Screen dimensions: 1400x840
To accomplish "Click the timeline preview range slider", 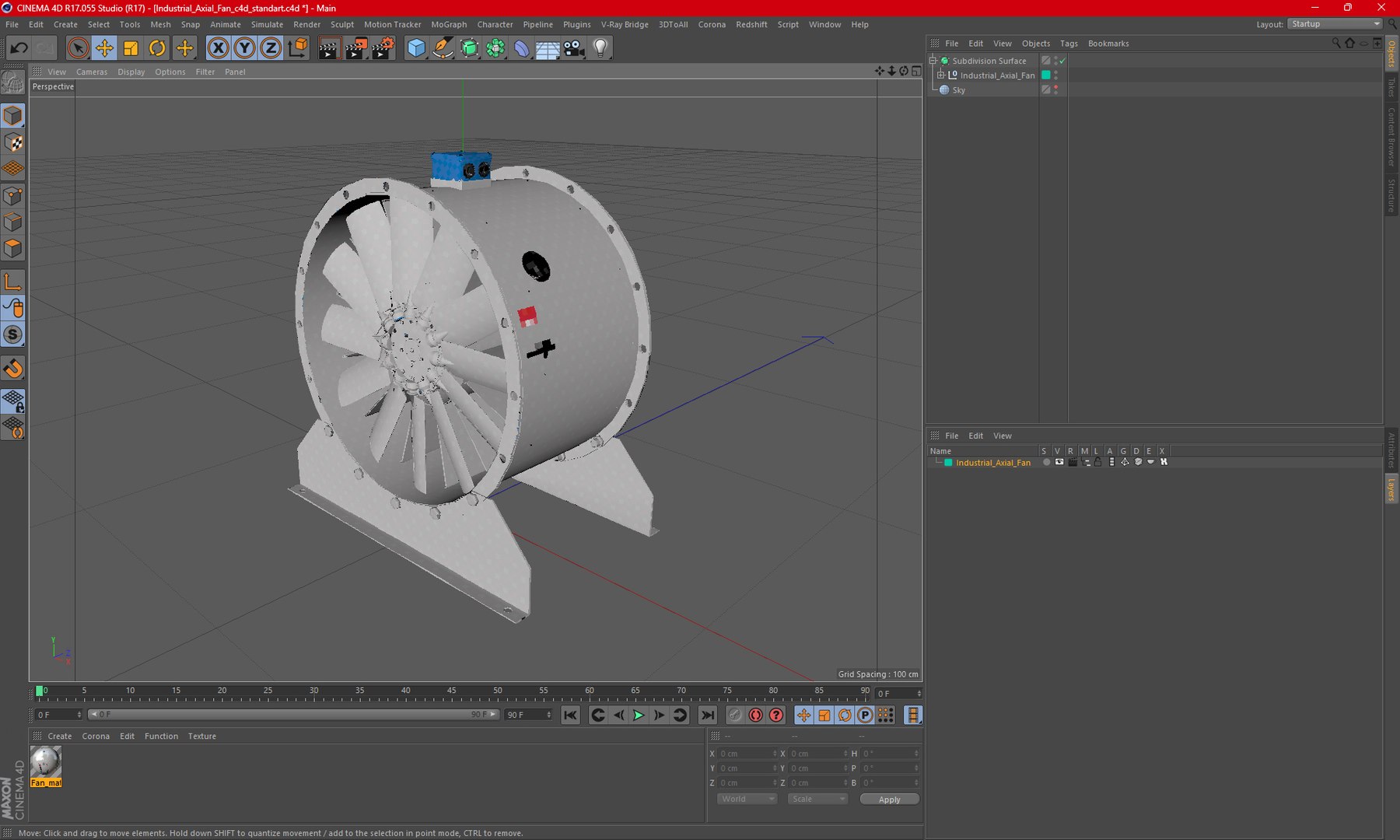I will [x=292, y=714].
